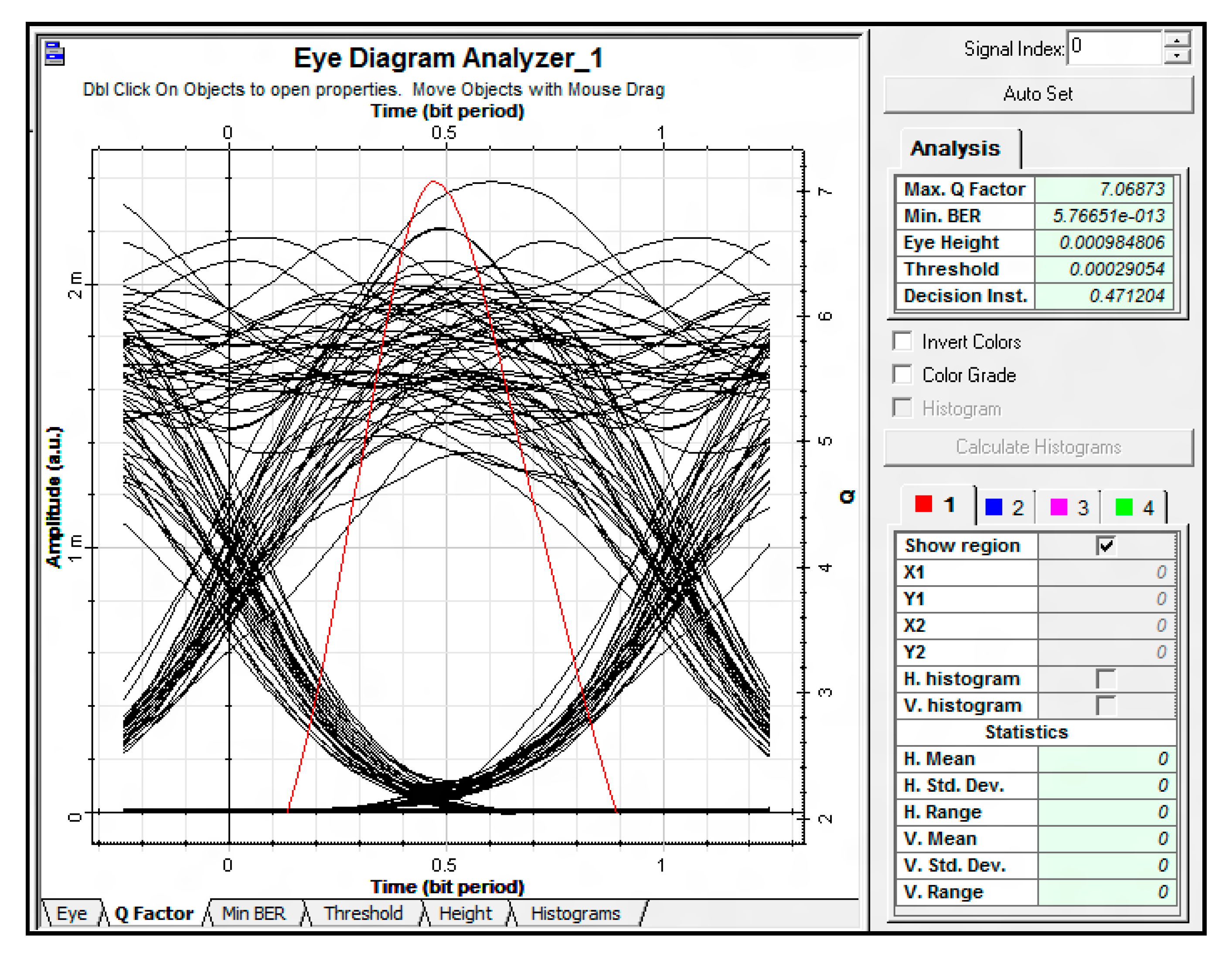
Task: Increase Signal Index with the up arrow
Action: pyautogui.click(x=1177, y=40)
